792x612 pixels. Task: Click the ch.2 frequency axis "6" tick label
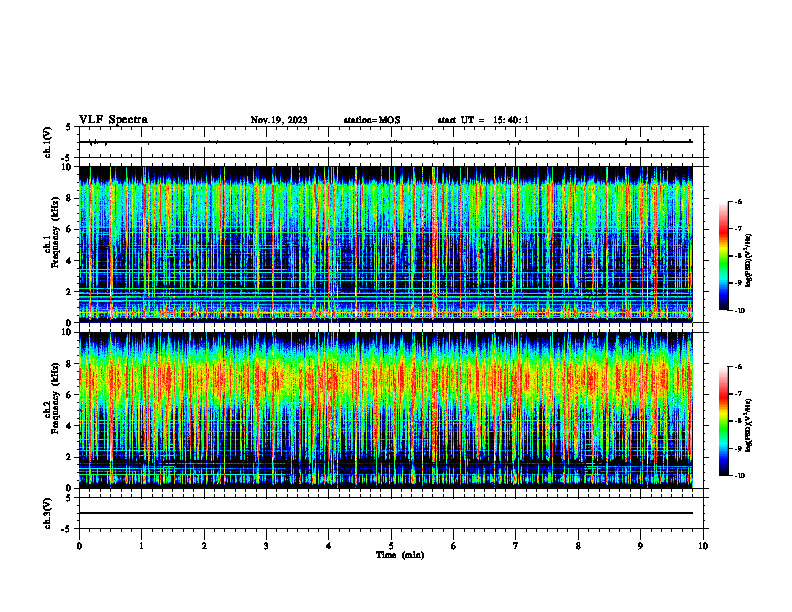click(70, 395)
